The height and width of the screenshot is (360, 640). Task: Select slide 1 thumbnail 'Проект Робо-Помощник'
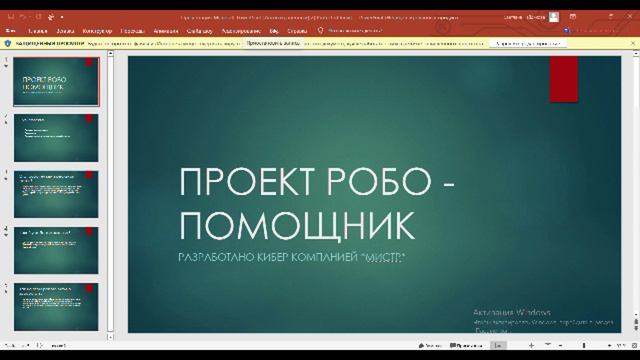coord(56,82)
